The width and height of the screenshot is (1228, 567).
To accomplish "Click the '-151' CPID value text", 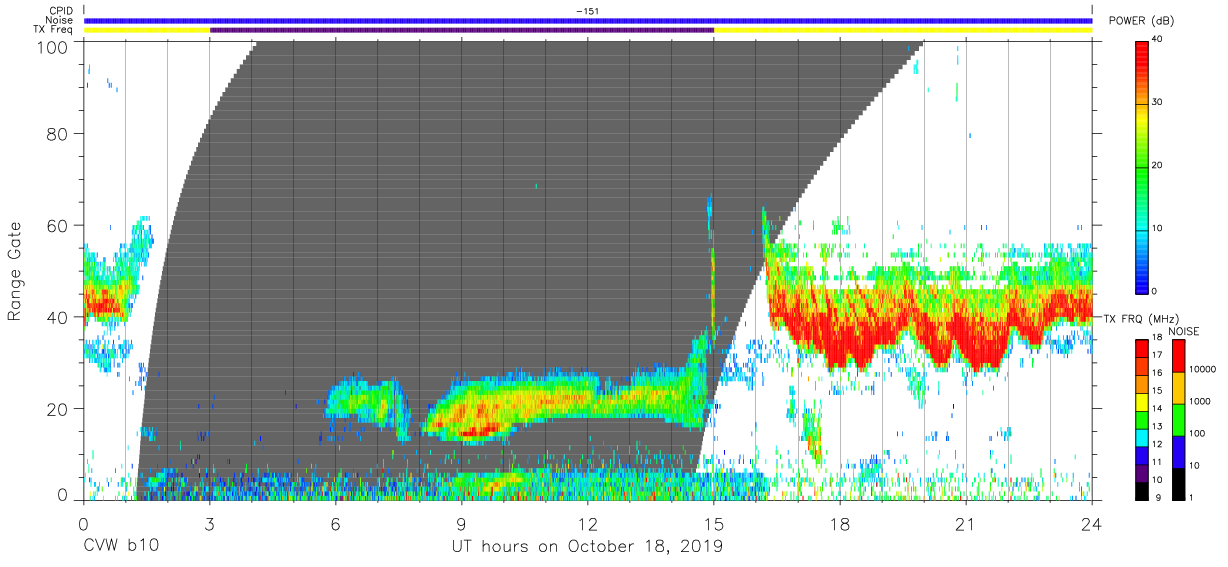I will (x=587, y=11).
